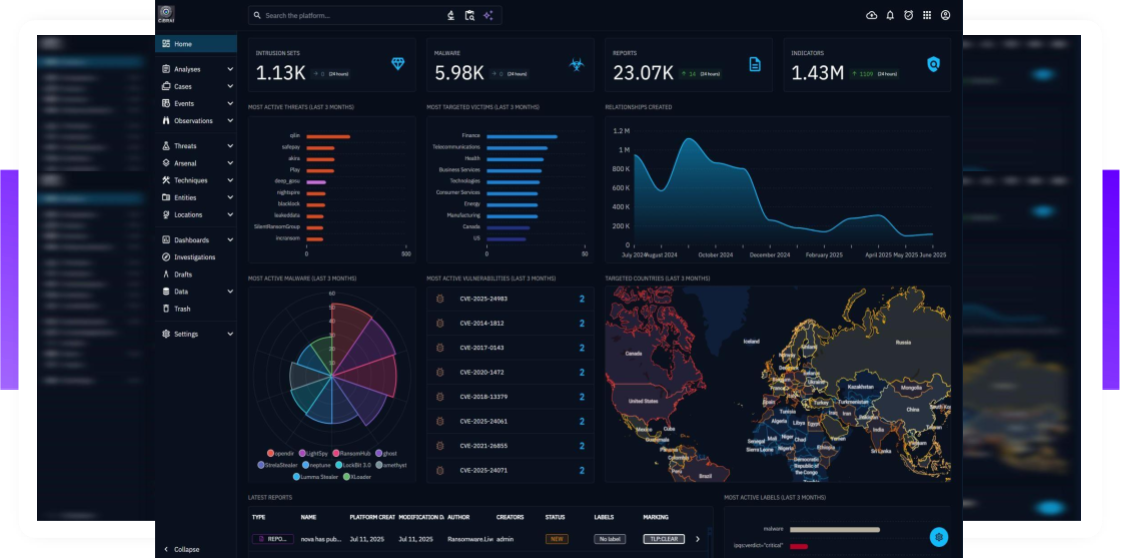Expand the Threats section chevron
Image resolution: width=1121 pixels, height=558 pixels.
click(230, 146)
